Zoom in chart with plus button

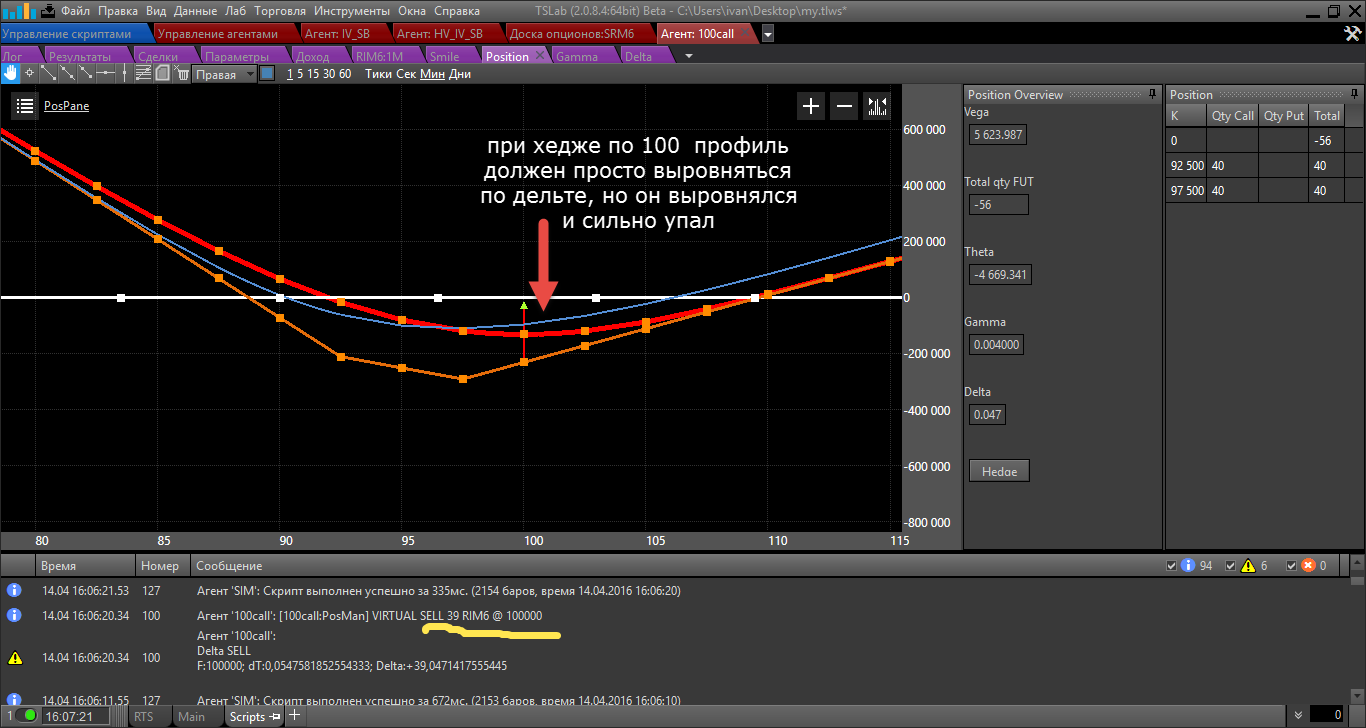[x=810, y=106]
